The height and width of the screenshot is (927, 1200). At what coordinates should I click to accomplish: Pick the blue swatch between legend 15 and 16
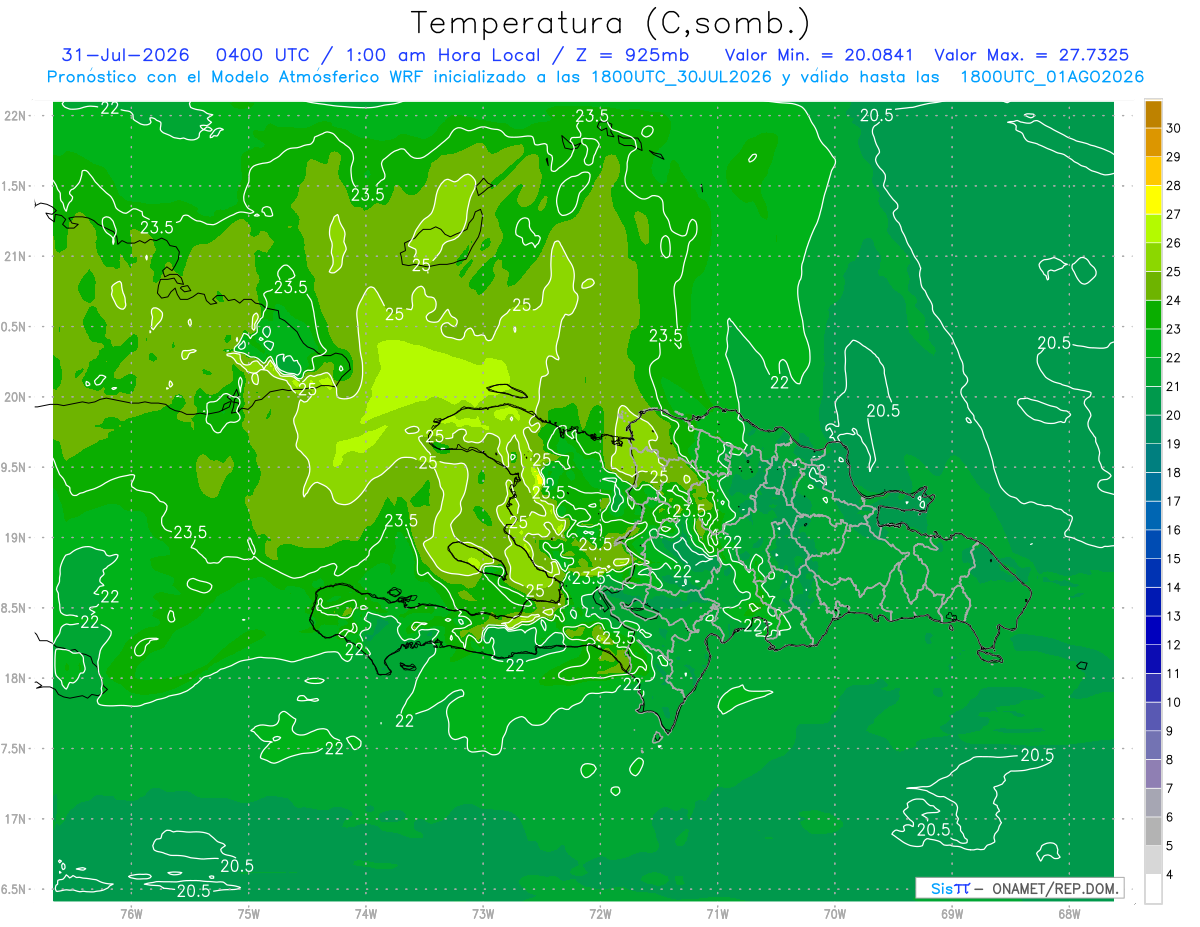(1153, 544)
